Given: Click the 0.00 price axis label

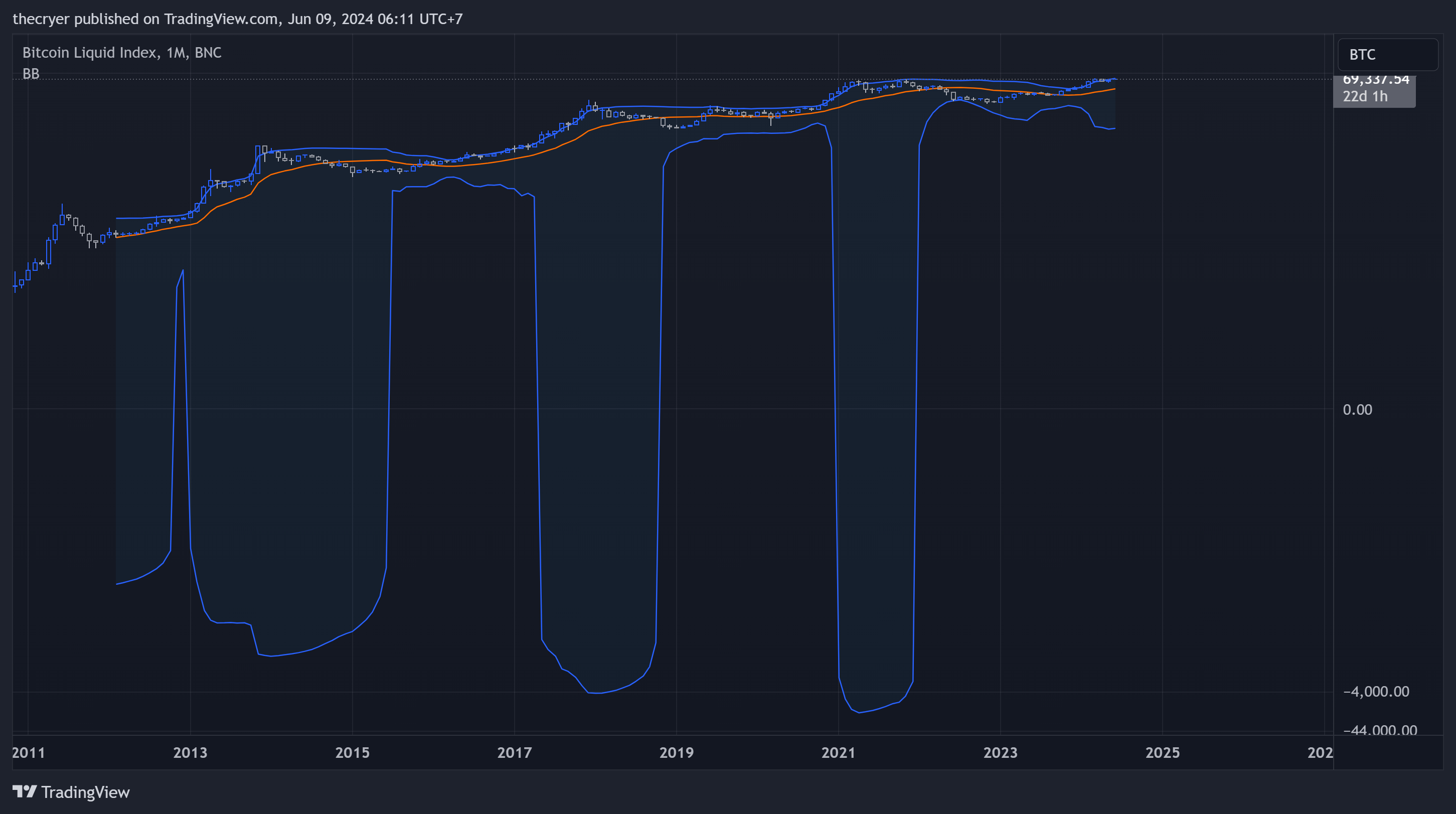Looking at the screenshot, I should click(1357, 409).
